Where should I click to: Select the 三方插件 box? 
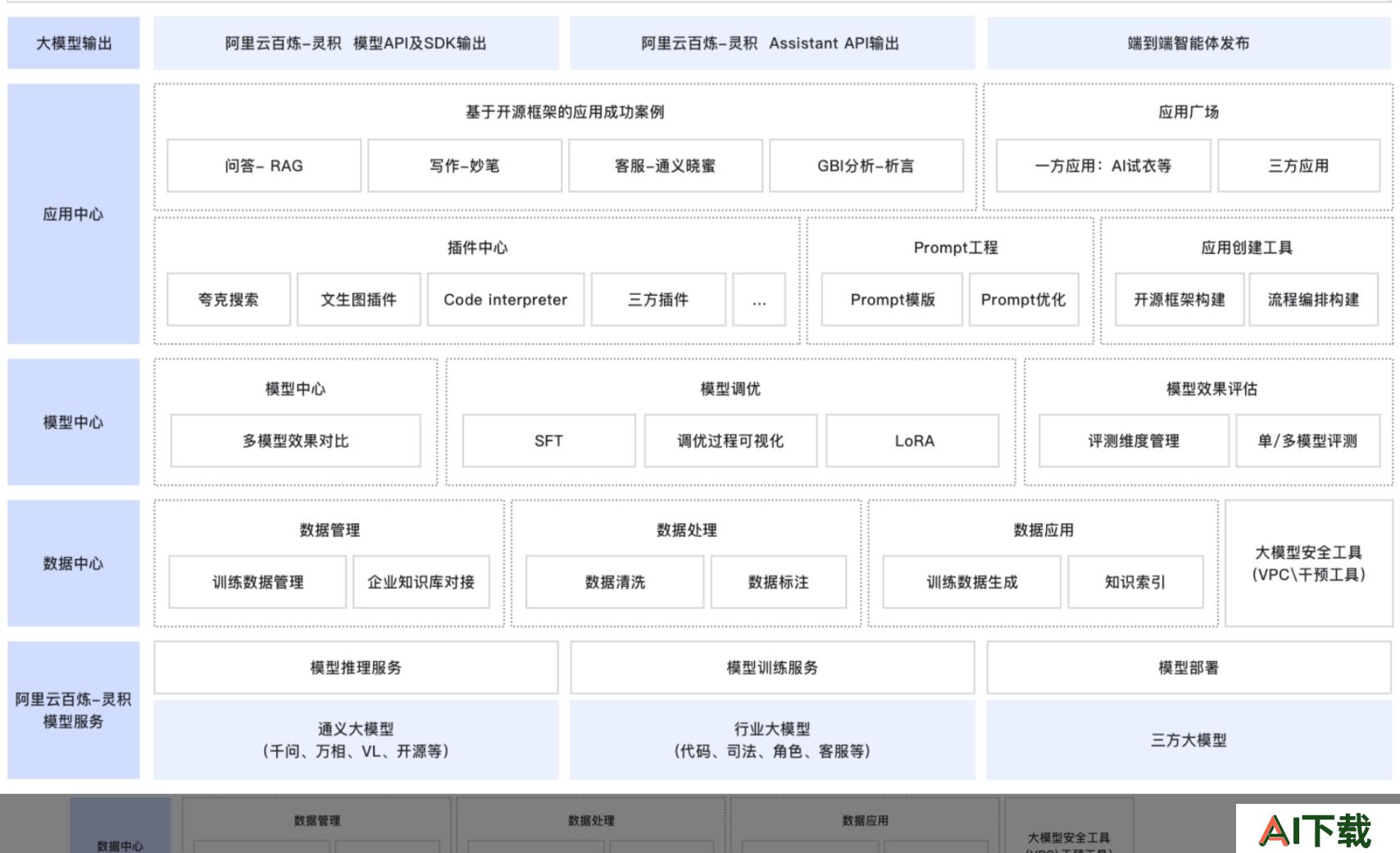tap(658, 300)
